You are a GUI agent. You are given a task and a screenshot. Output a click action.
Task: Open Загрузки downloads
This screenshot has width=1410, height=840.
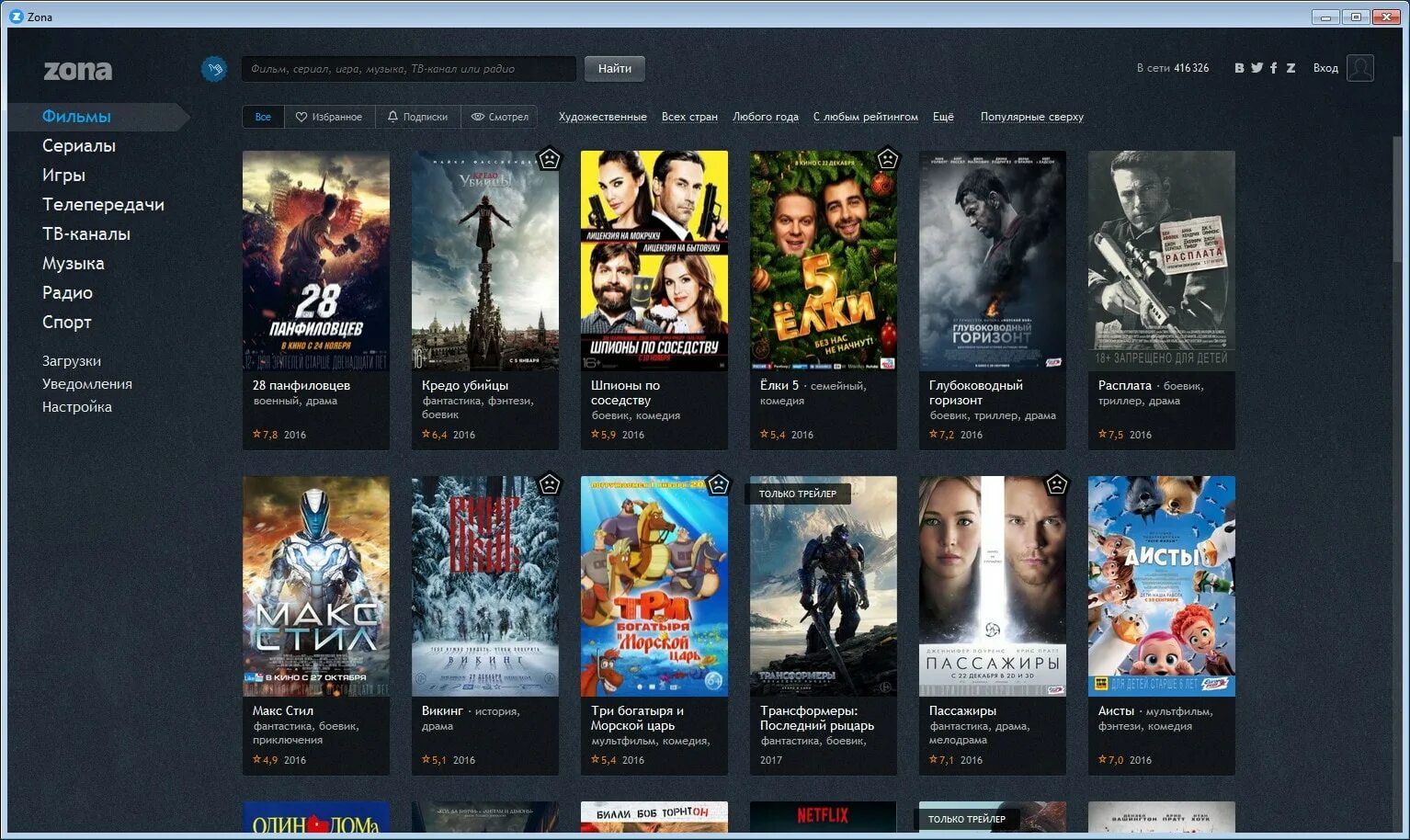(x=72, y=361)
